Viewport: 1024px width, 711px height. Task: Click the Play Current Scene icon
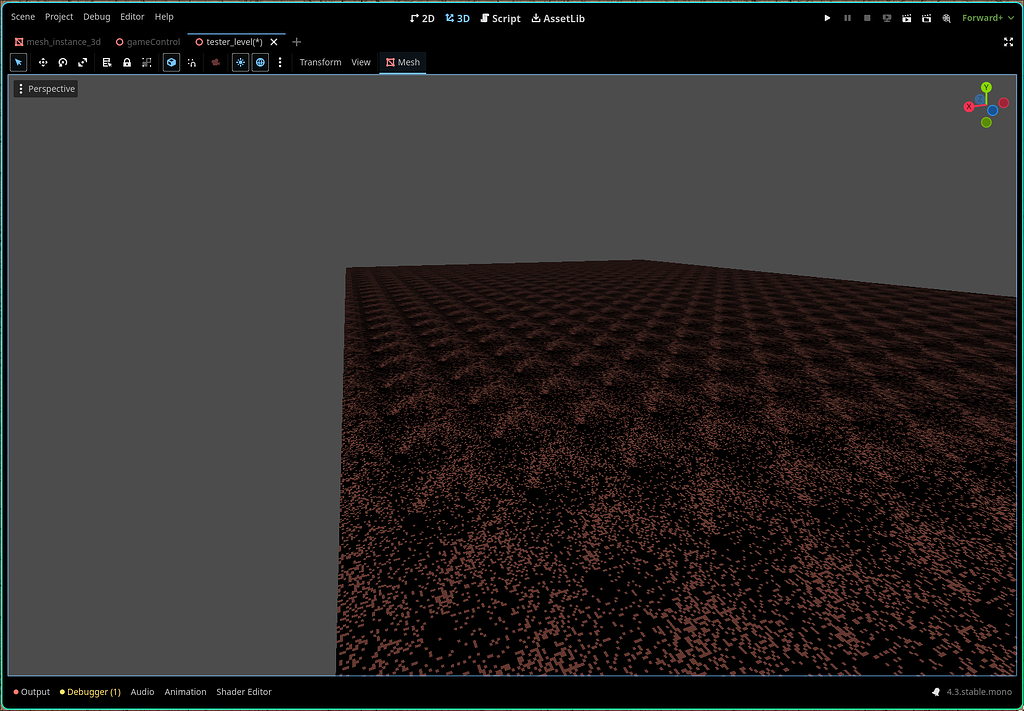point(906,18)
